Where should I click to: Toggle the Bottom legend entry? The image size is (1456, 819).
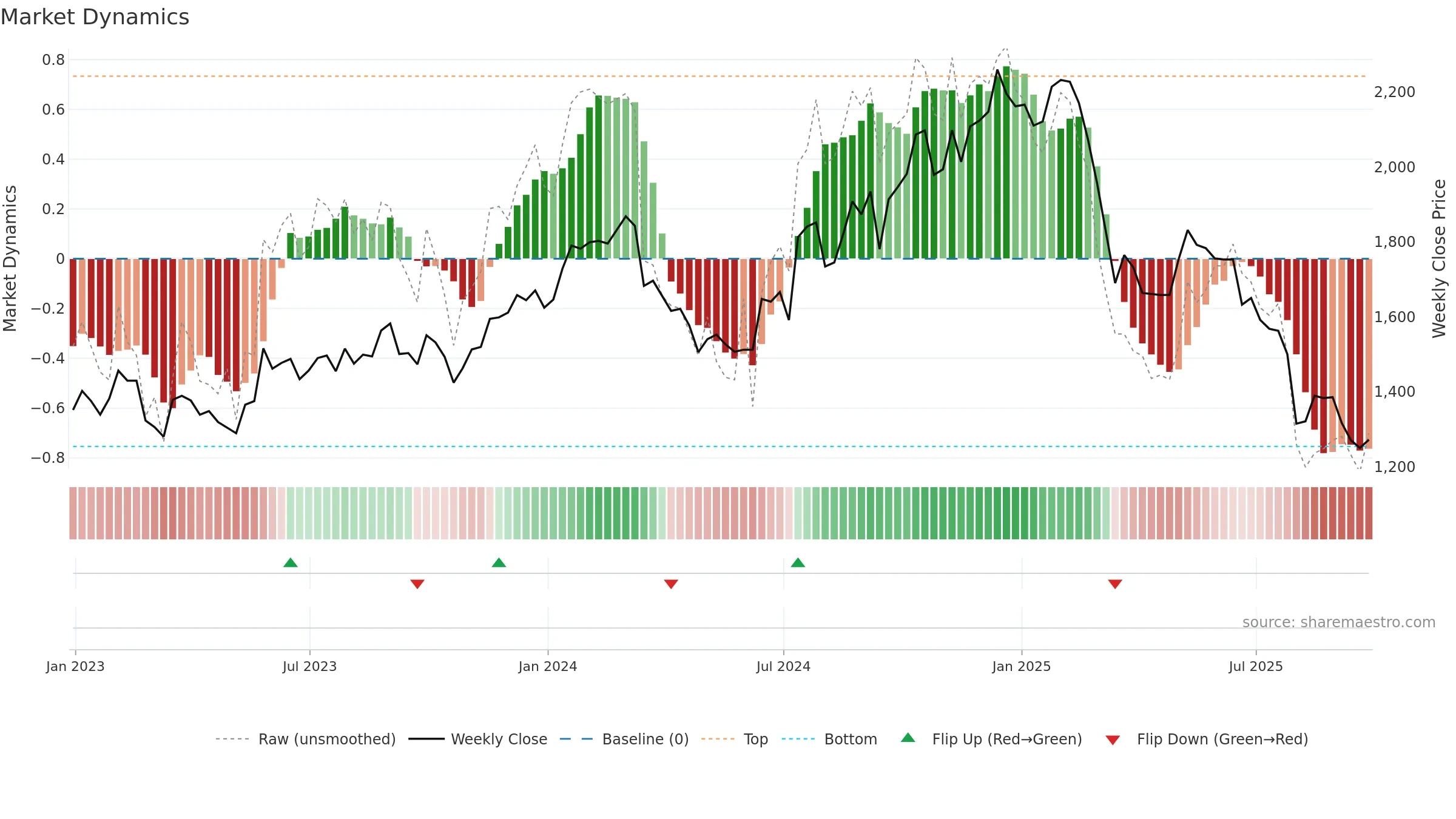[x=829, y=739]
